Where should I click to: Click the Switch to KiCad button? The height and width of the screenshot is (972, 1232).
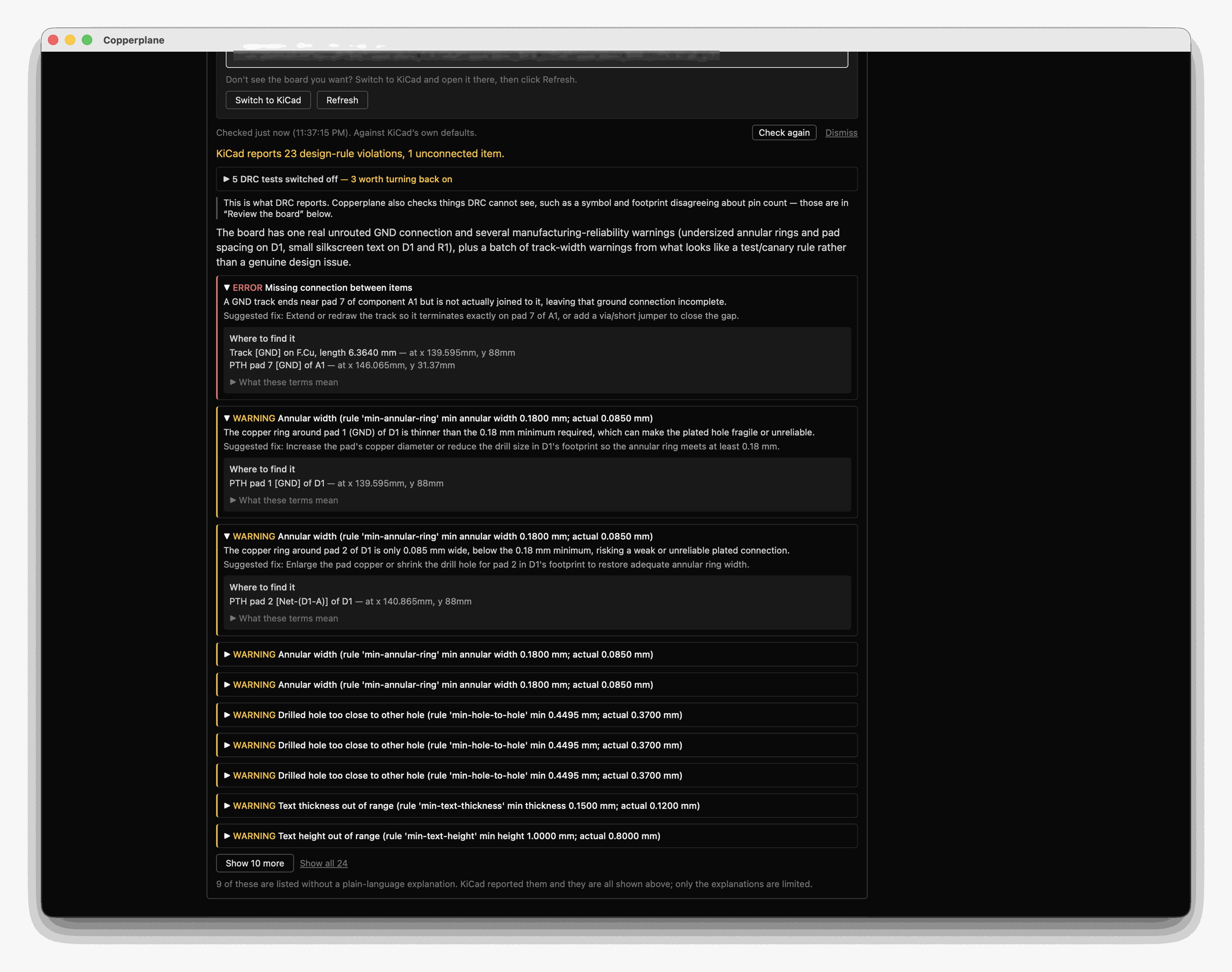point(268,100)
